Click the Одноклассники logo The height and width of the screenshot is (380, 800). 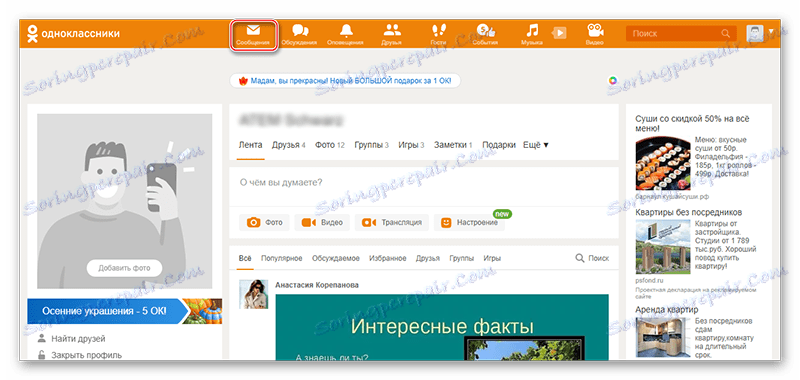coord(74,34)
